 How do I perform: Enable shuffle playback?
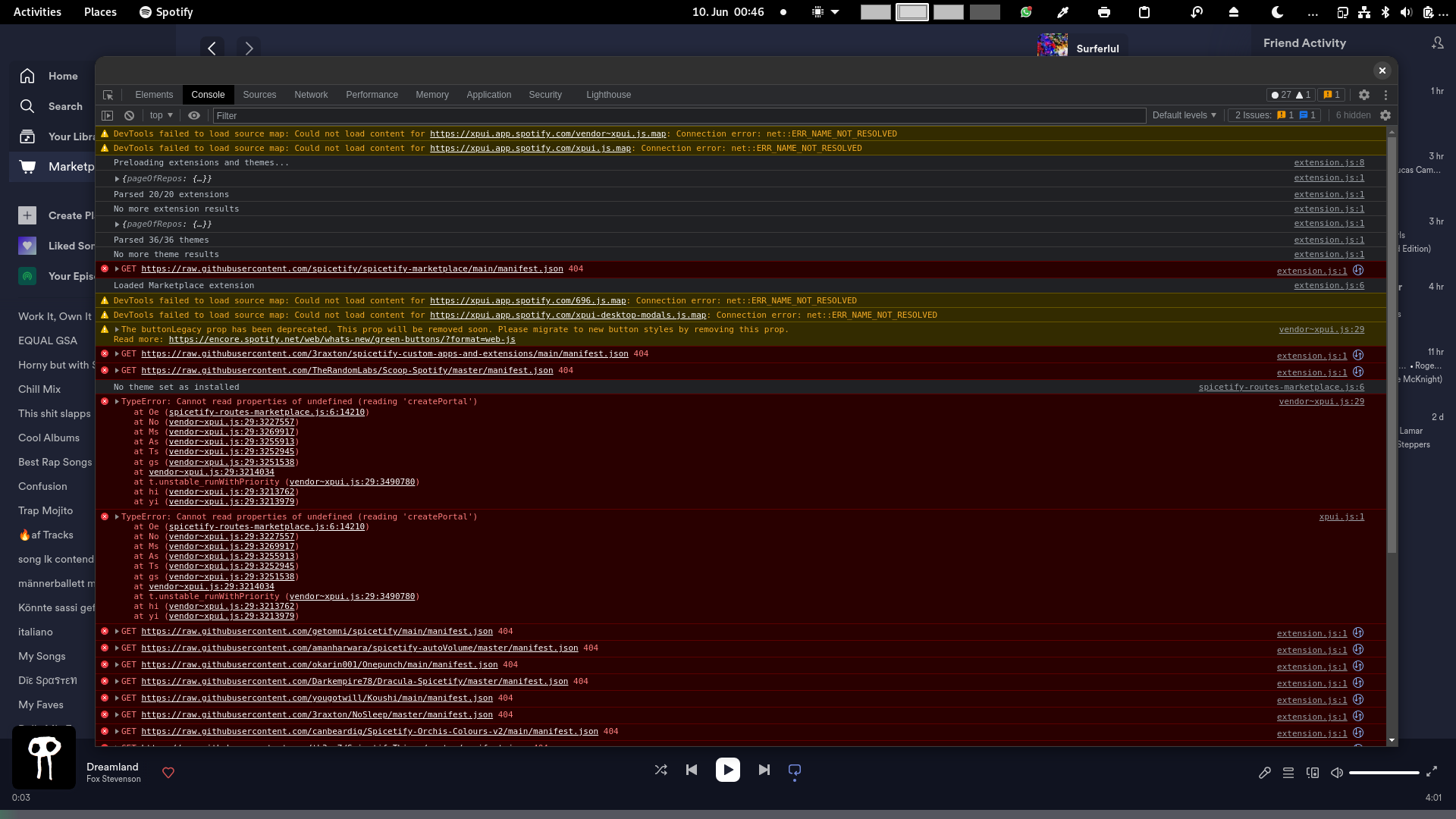pos(661,770)
